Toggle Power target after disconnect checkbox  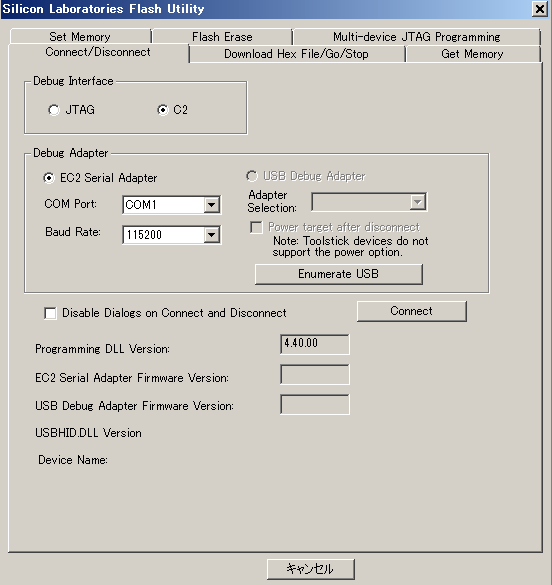(x=256, y=227)
